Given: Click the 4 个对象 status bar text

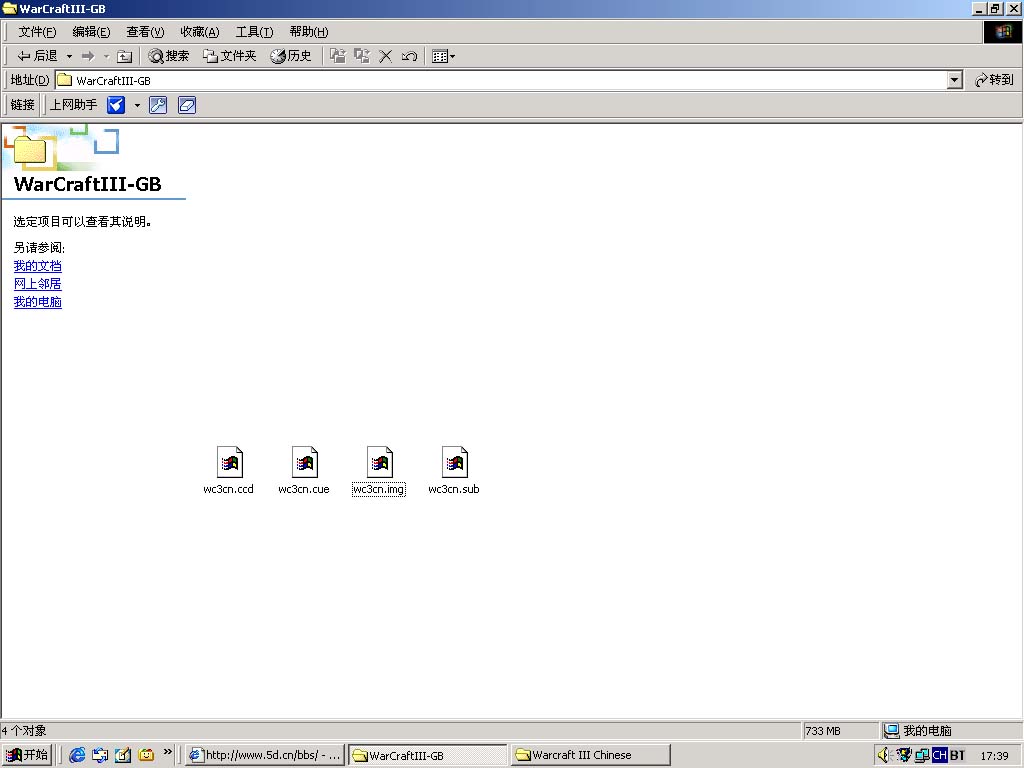Looking at the screenshot, I should click(24, 731).
